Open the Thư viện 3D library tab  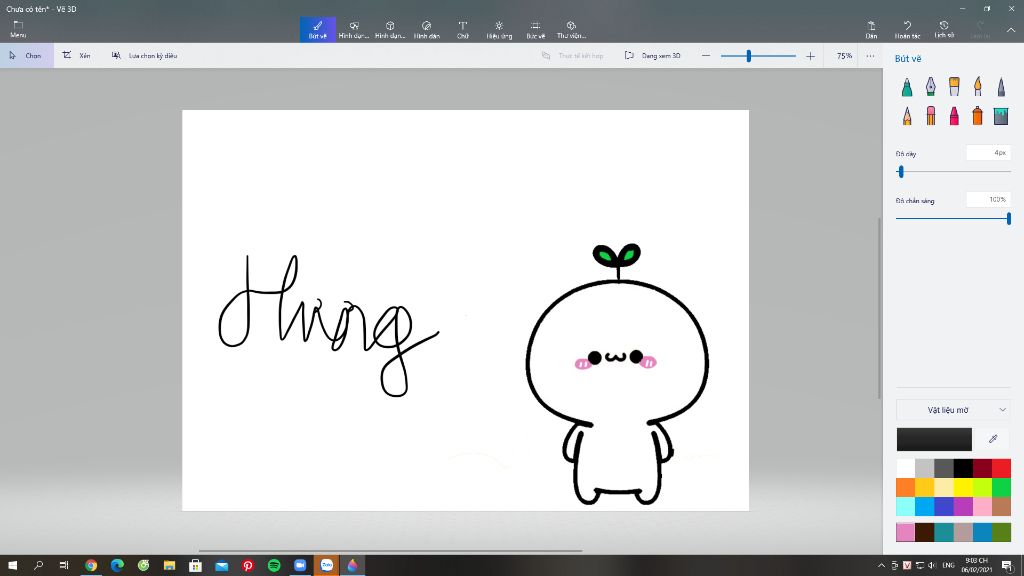point(571,29)
